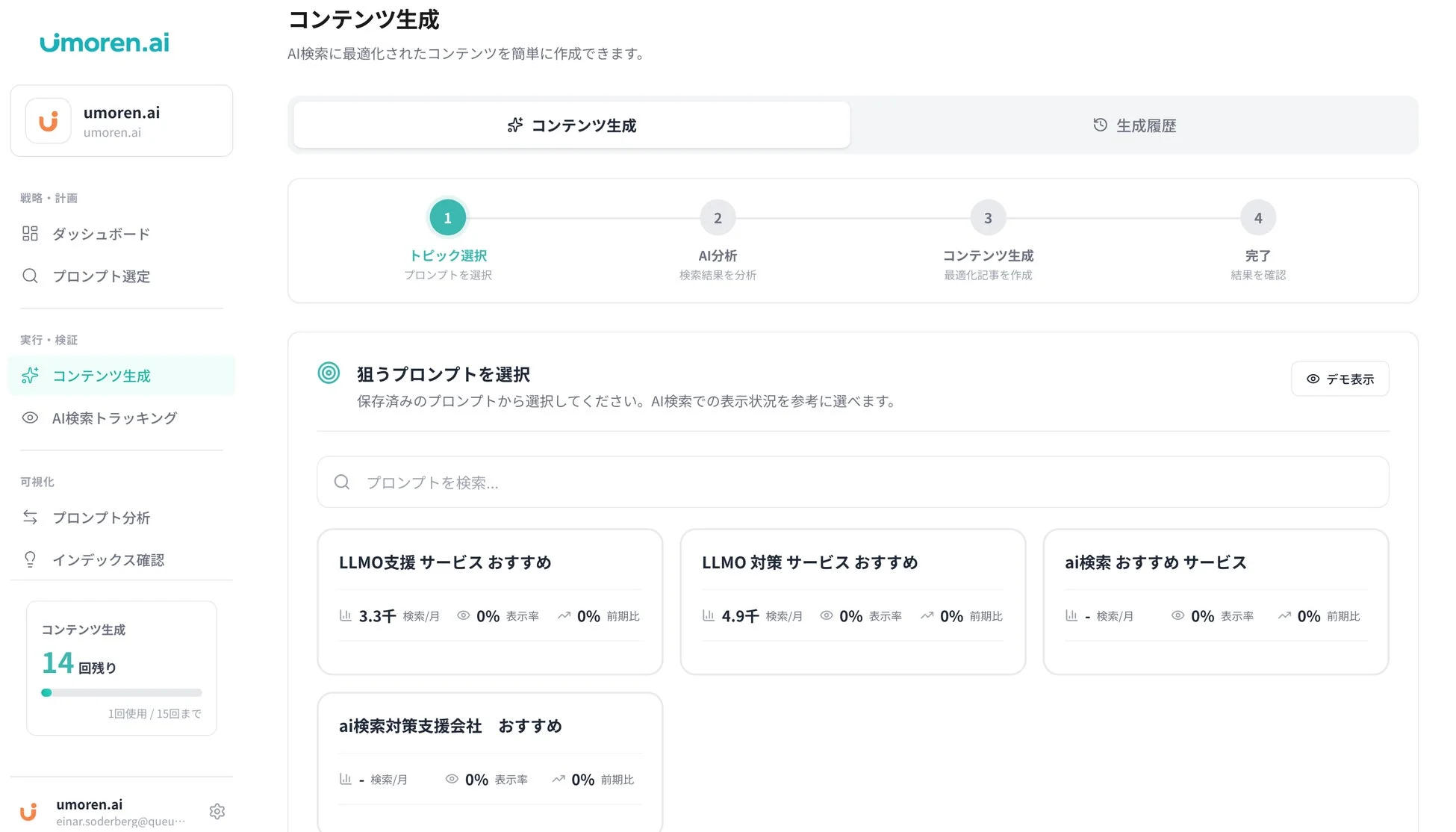The image size is (1456, 832).
Task: Select the コンテンツ生成 sparkle icon in sidebar
Action: click(30, 376)
